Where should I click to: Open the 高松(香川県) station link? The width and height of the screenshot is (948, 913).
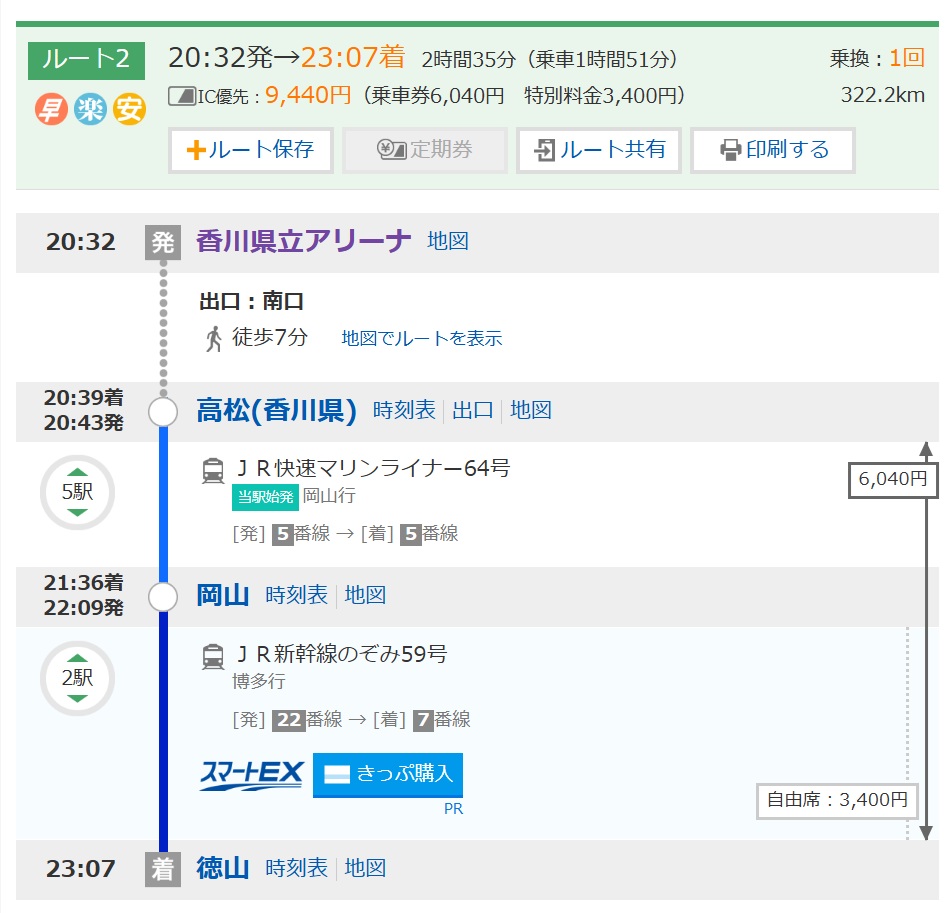[x=277, y=411]
